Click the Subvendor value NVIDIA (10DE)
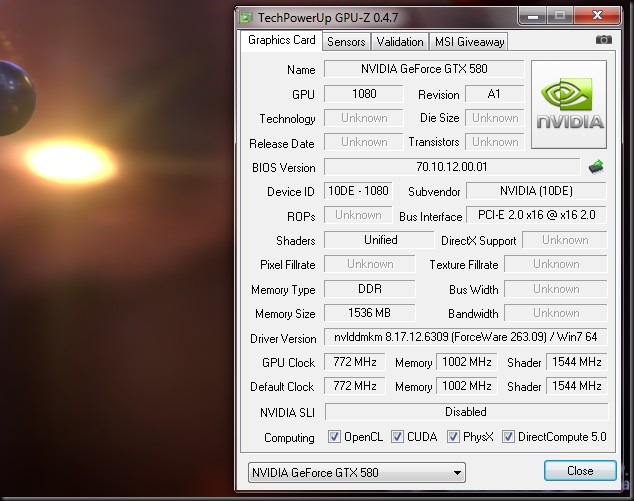Image resolution: width=634 pixels, height=501 pixels. pyautogui.click(x=536, y=191)
